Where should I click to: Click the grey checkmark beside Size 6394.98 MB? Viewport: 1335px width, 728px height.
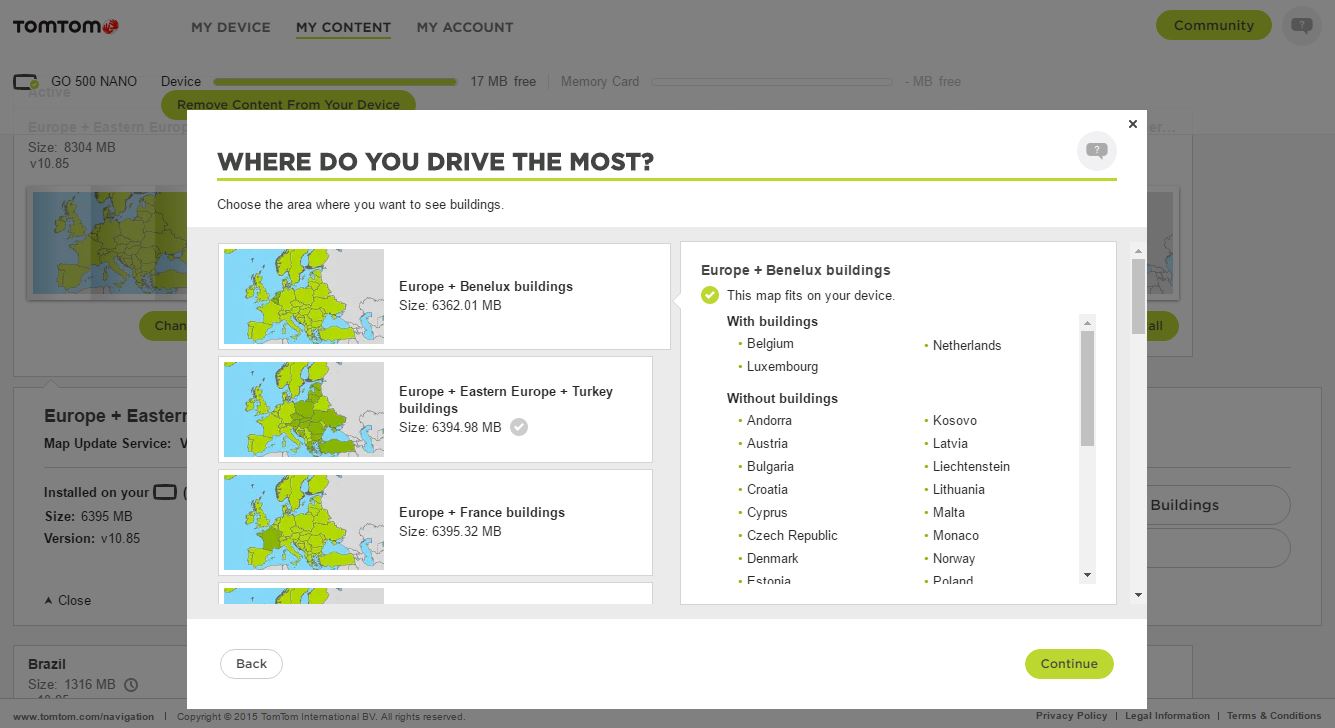pyautogui.click(x=518, y=427)
